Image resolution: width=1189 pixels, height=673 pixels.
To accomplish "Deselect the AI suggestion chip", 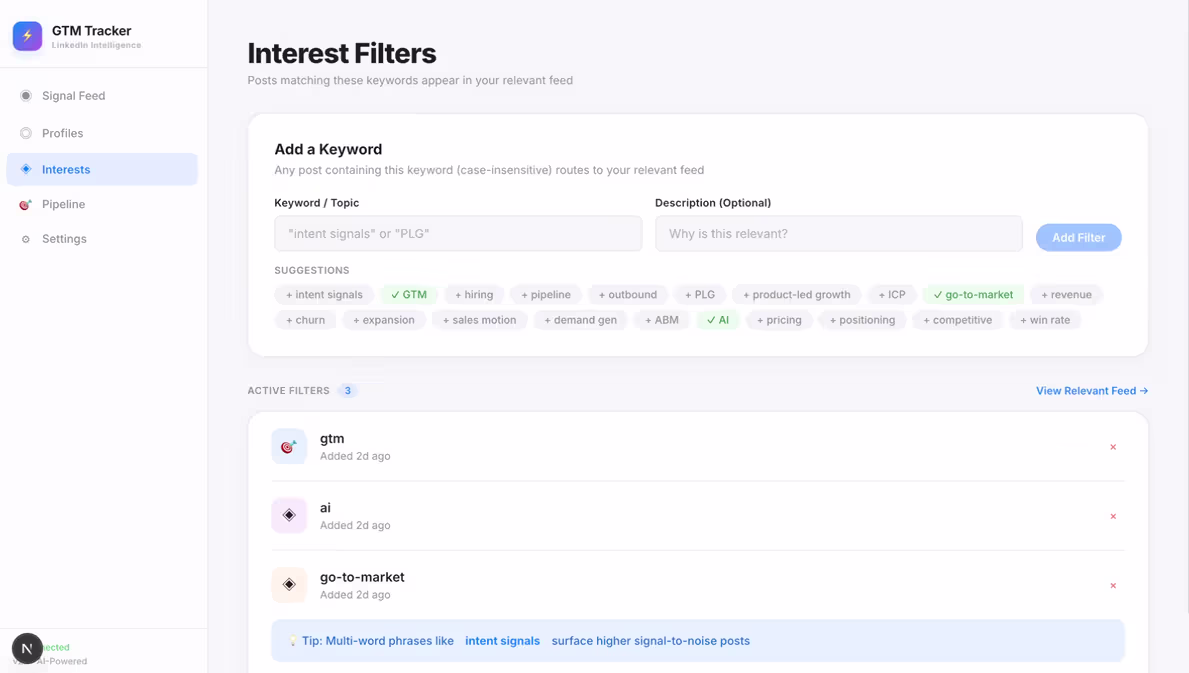I will [717, 319].
